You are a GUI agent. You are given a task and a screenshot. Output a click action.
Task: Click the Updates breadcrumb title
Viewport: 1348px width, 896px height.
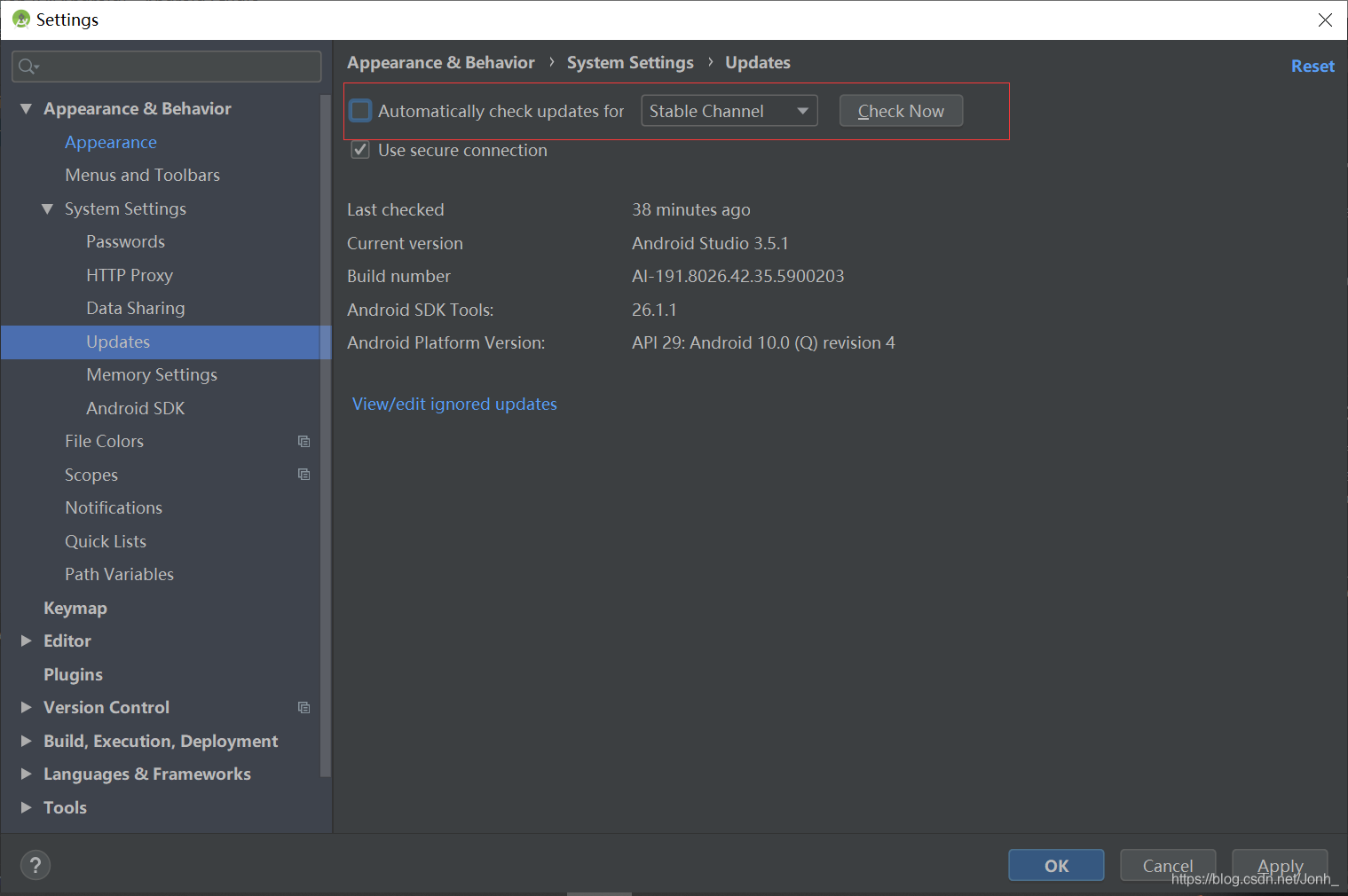coord(758,63)
